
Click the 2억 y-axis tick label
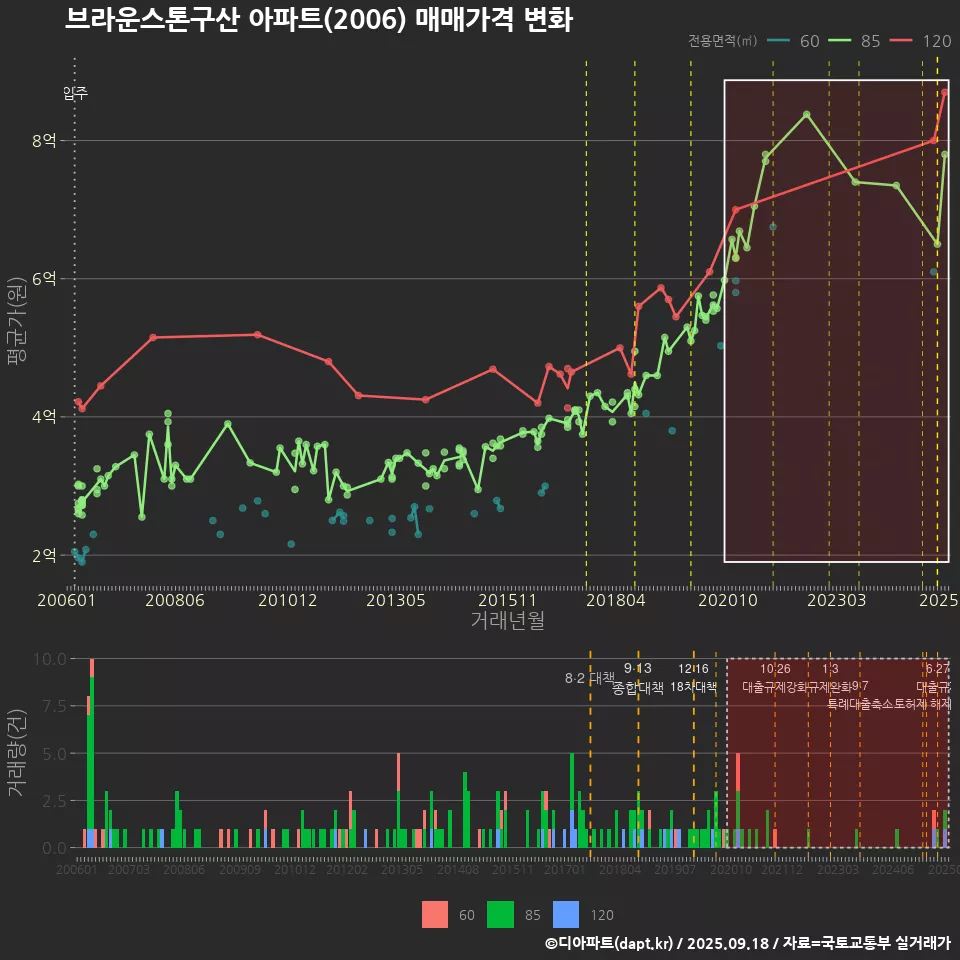pos(44,555)
